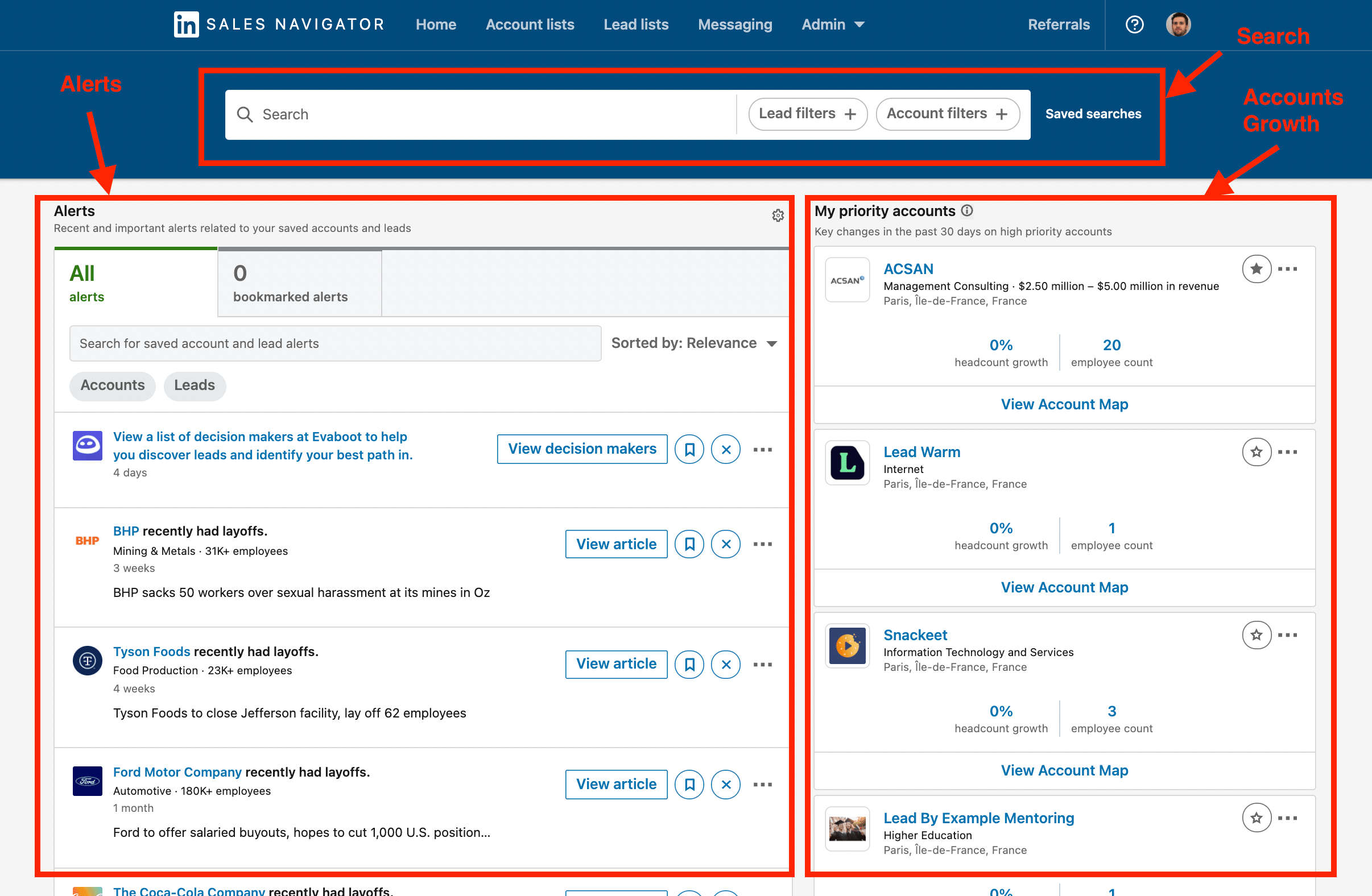Dismiss the Tyson Foods layoffs alert
The width and height of the screenshot is (1372, 896).
tap(726, 665)
